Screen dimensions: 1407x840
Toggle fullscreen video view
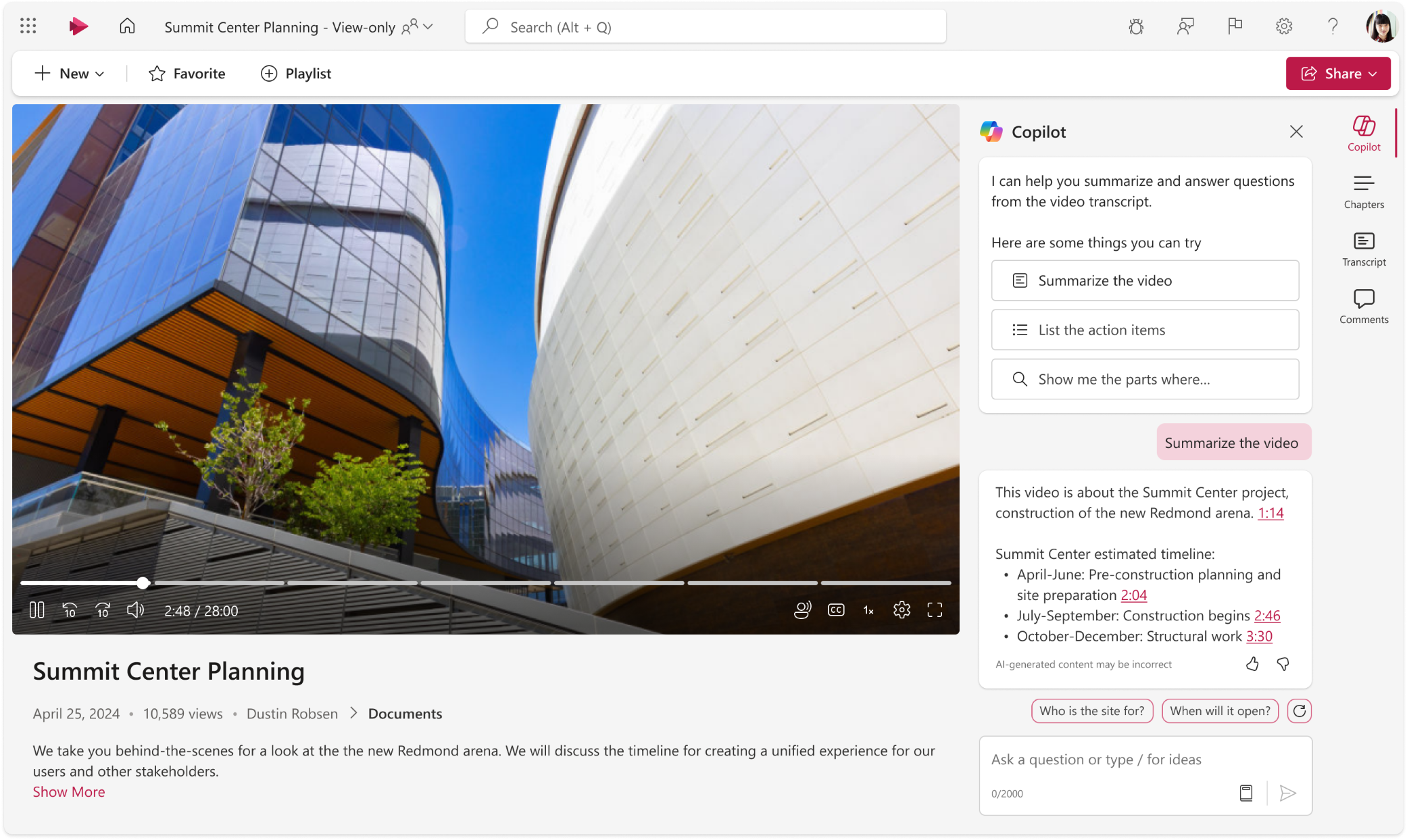[936, 610]
